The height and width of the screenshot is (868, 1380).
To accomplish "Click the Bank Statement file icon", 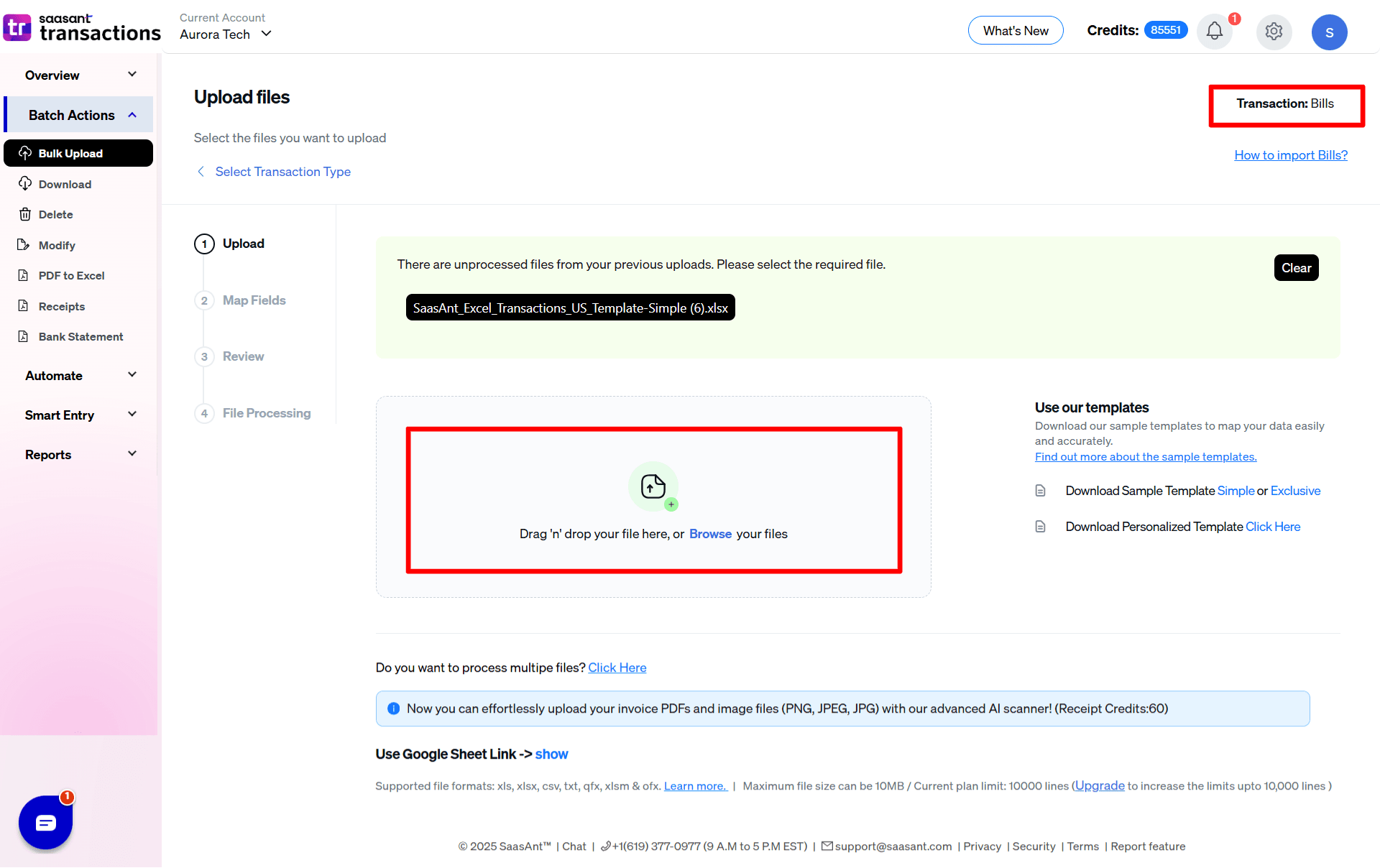I will click(x=24, y=336).
